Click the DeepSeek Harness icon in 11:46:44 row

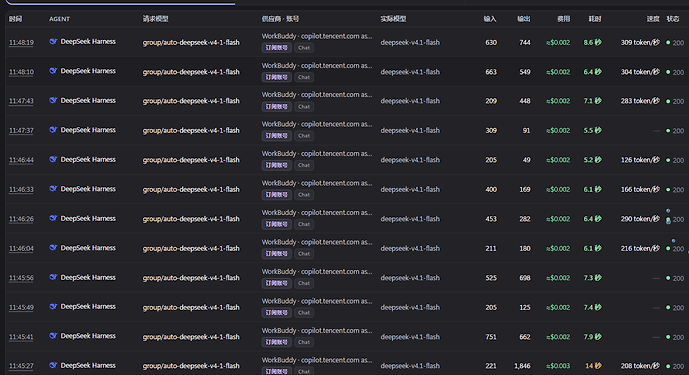(53, 160)
